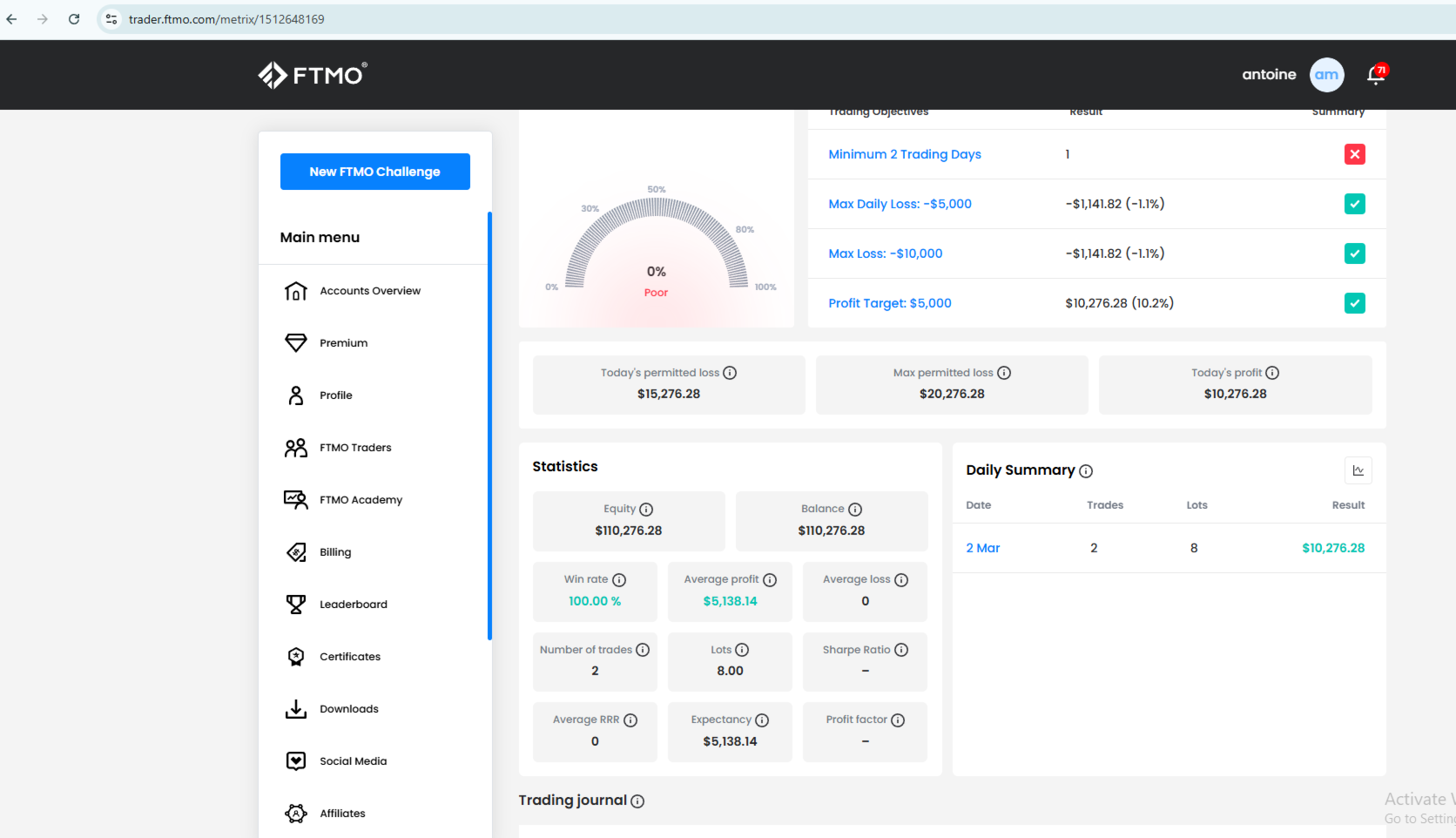Start a New FTMO Challenge
This screenshot has height=838, width=1456.
[x=375, y=172]
